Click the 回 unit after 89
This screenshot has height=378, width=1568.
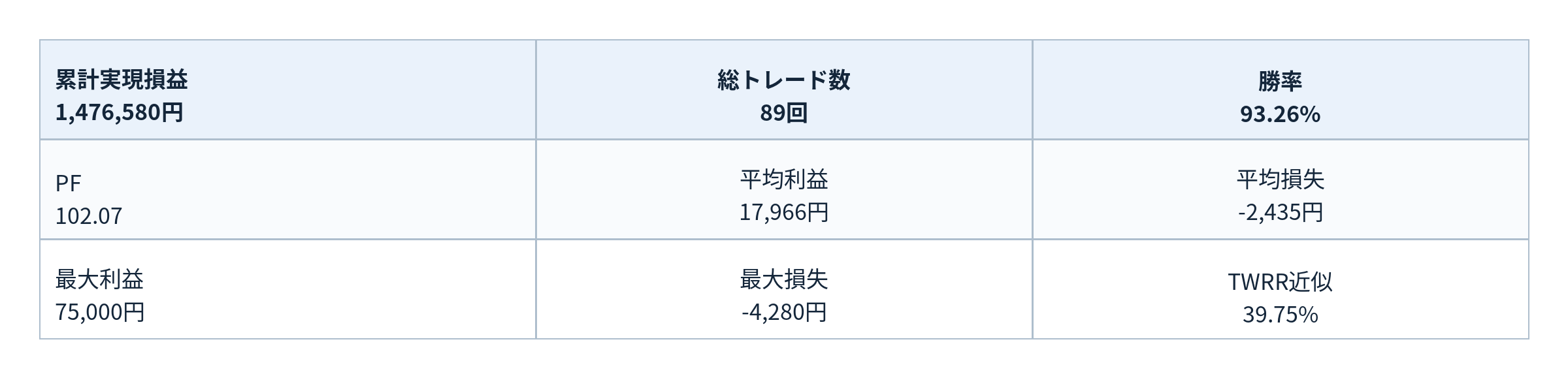pyautogui.click(x=796, y=114)
